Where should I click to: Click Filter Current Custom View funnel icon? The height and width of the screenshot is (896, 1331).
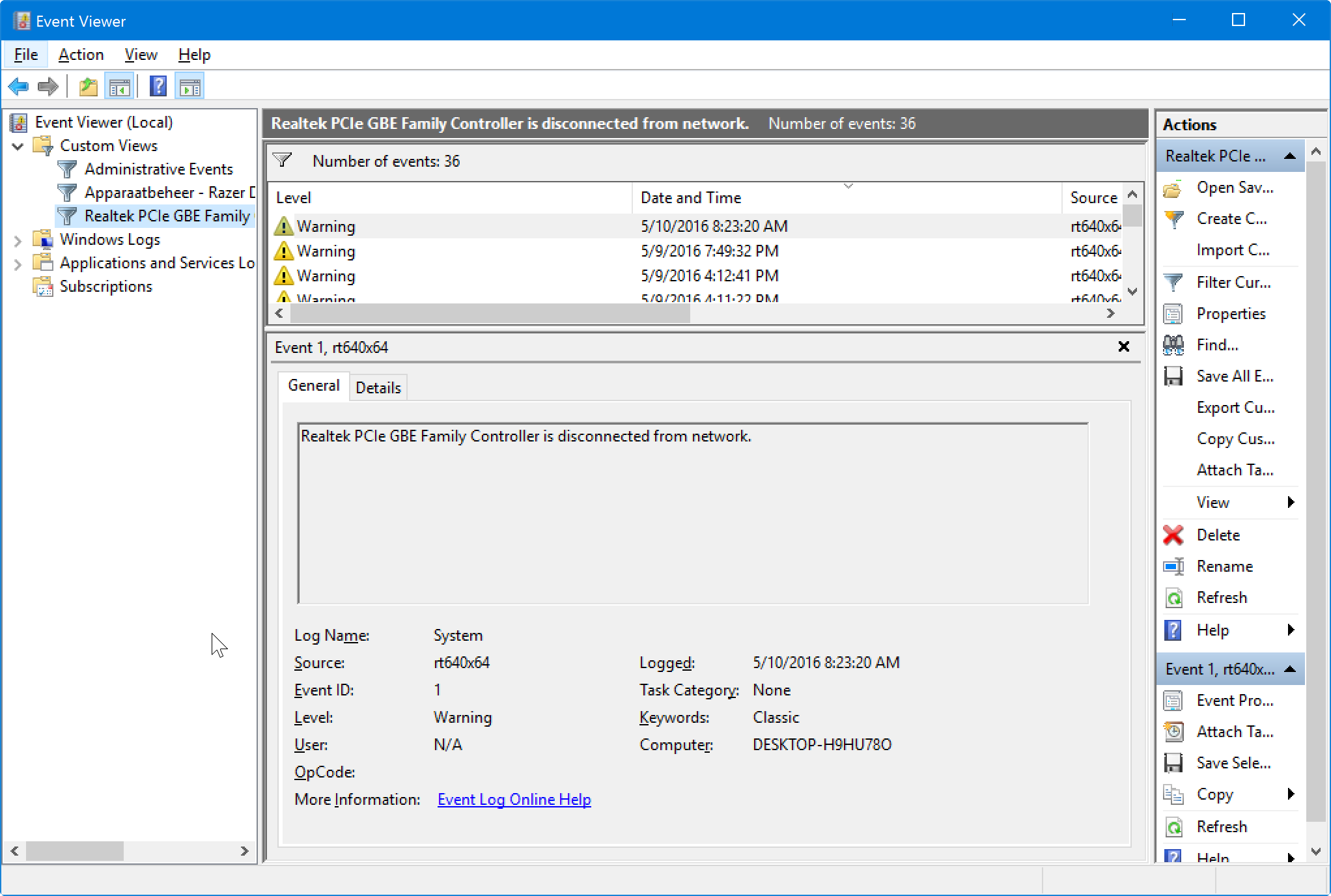pos(1173,283)
